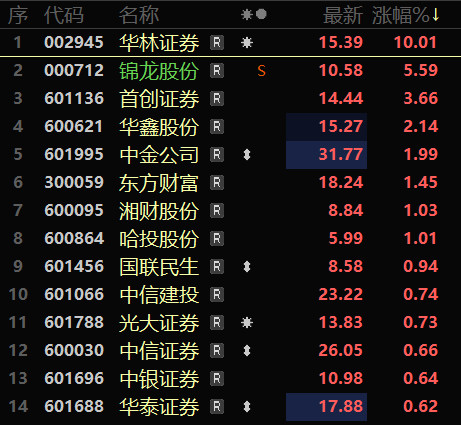
Task: Click stock code 000712
Action: [74, 71]
